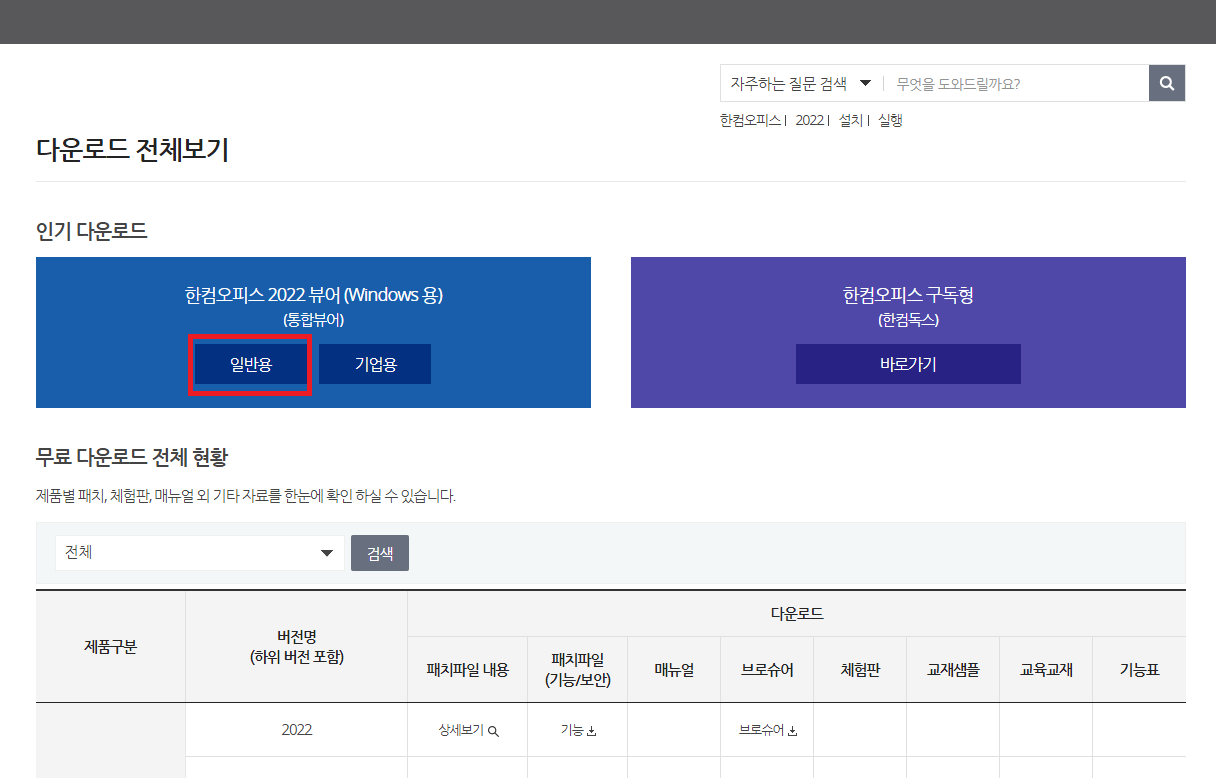This screenshot has height=778, width=1216.
Task: Open the 실행 link
Action: [888, 119]
